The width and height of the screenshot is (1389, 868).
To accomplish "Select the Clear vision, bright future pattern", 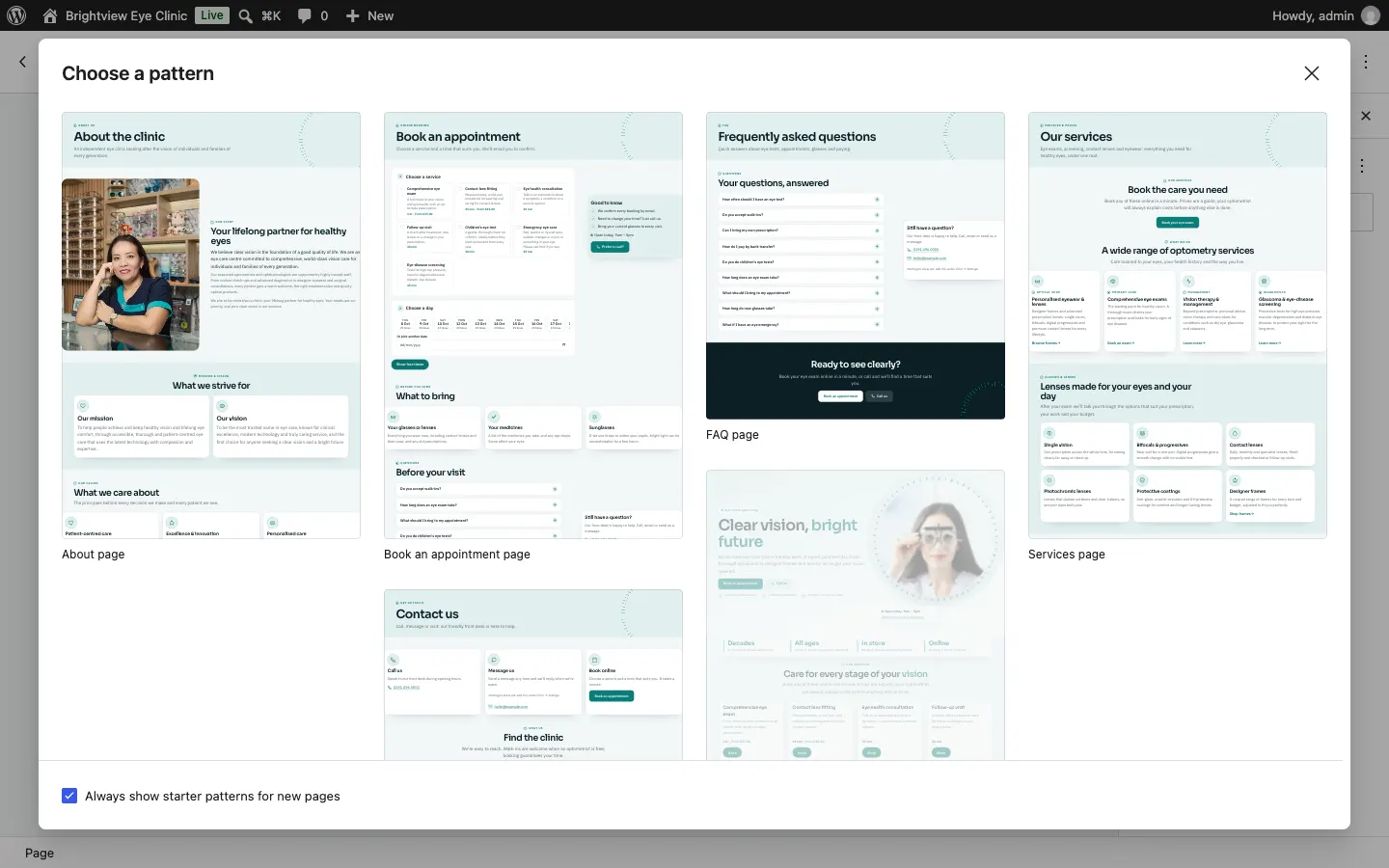I will click(856, 614).
